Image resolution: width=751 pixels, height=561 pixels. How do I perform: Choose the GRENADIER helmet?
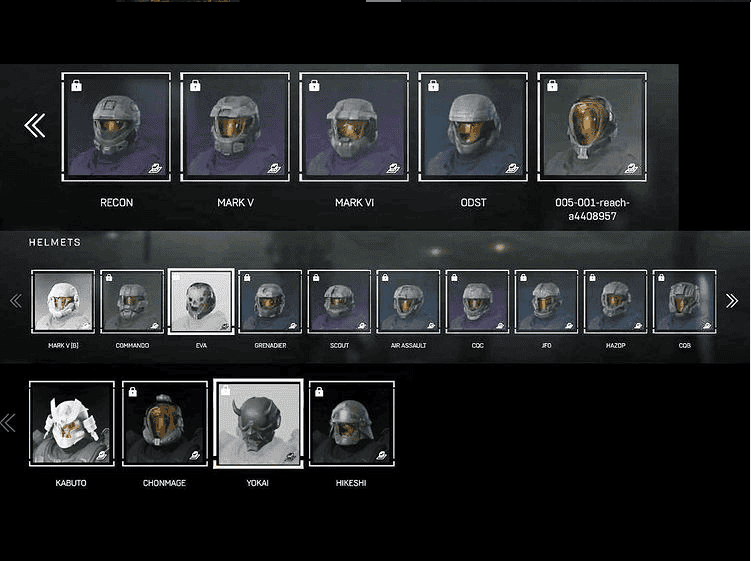[x=270, y=301]
